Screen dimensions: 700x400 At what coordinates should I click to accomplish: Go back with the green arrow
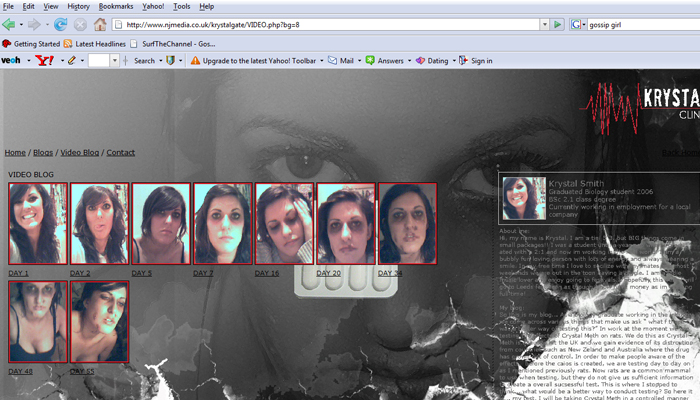click(8, 25)
